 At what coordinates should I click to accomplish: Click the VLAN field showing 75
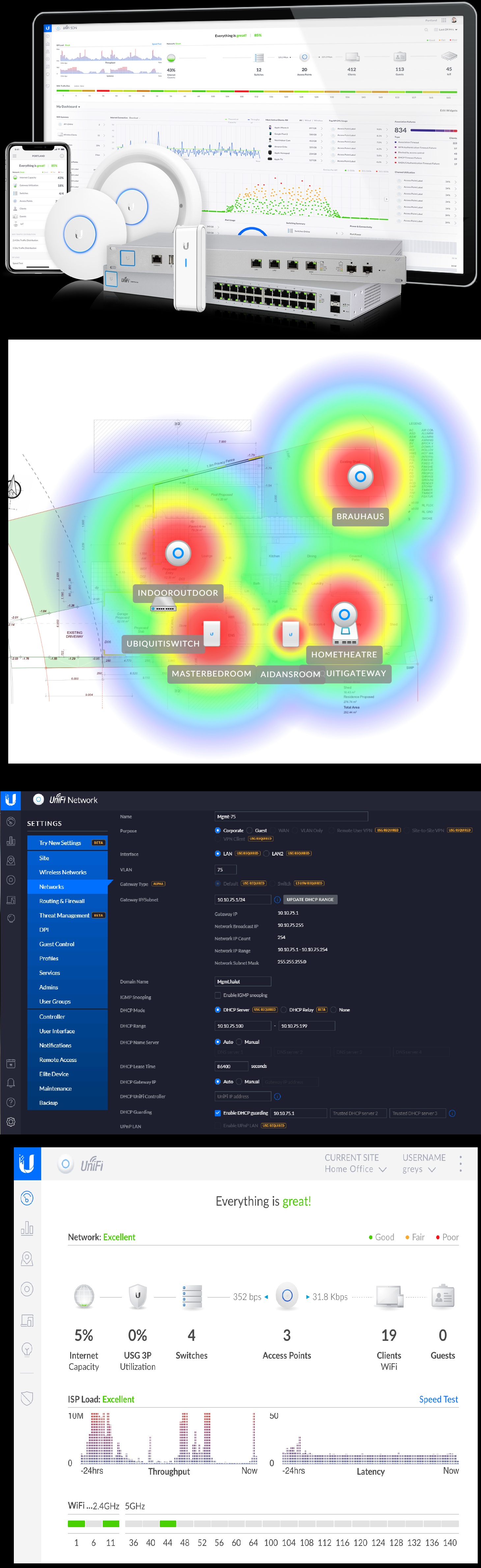[x=226, y=870]
